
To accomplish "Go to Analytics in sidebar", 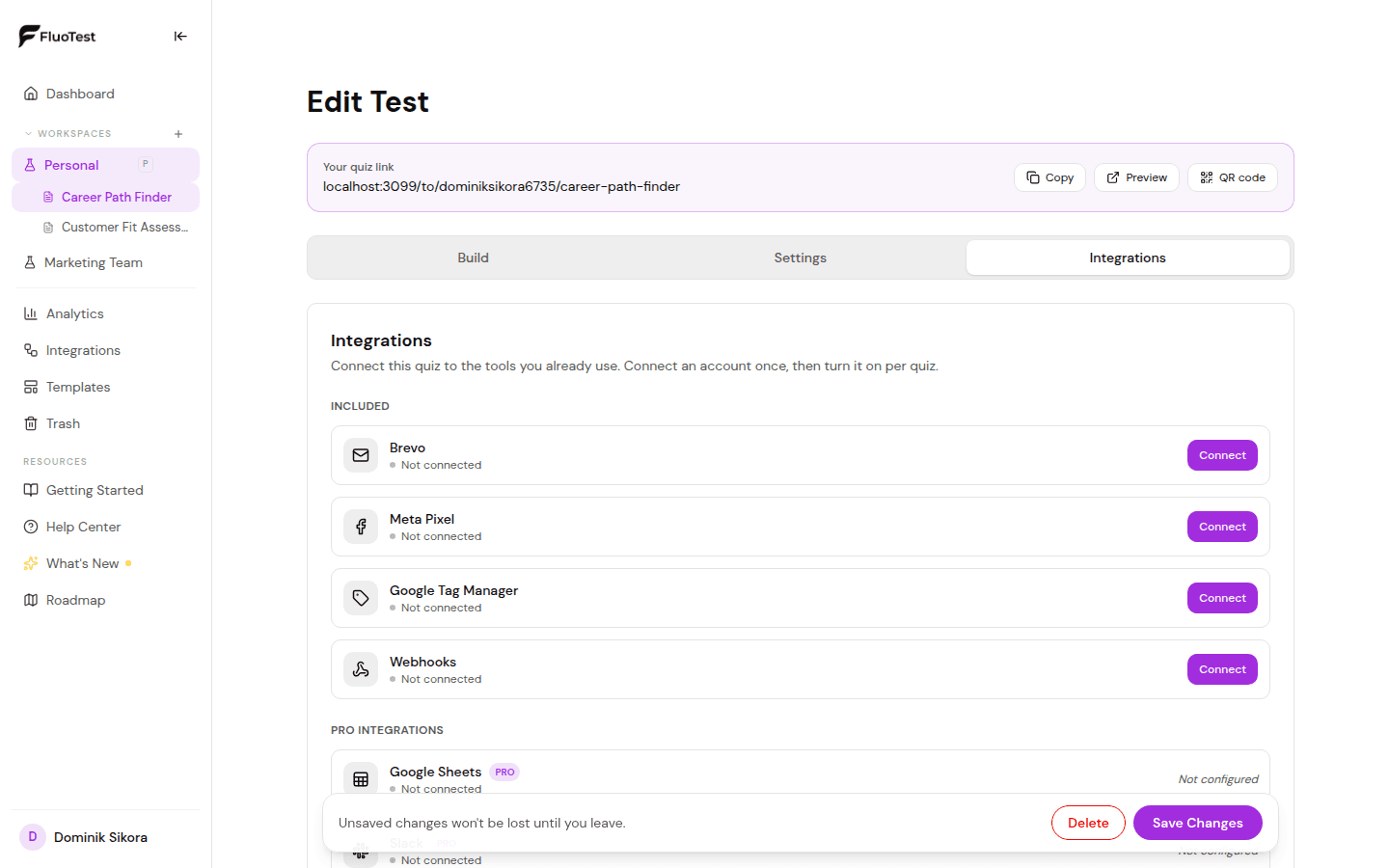I will (x=105, y=313).
